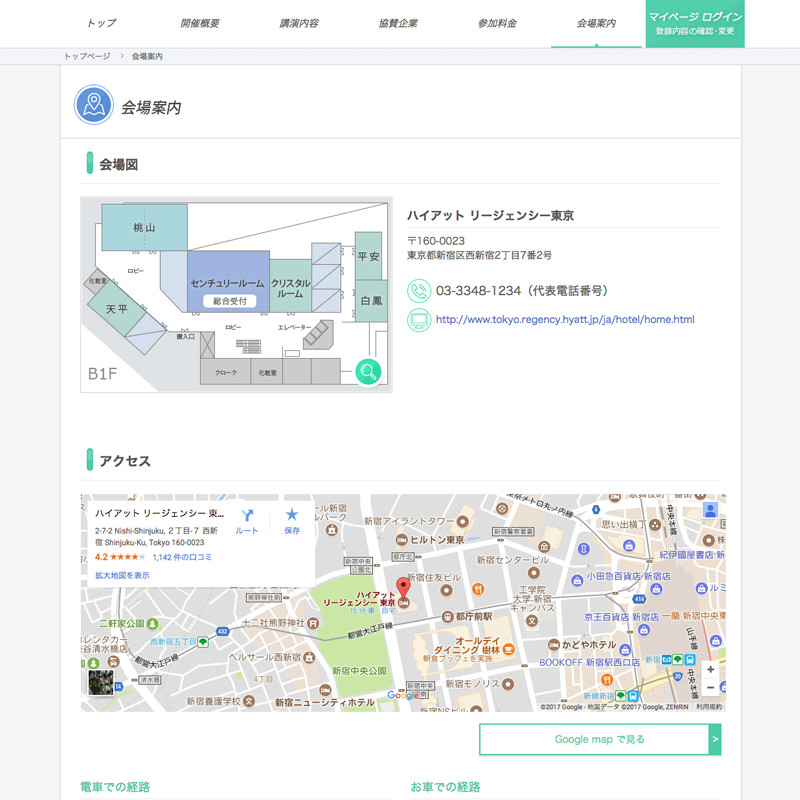Image resolution: width=800 pixels, height=800 pixels.
Task: Select the オールデイダイニング 樹林 restaurant marker
Action: pyautogui.click(x=508, y=649)
